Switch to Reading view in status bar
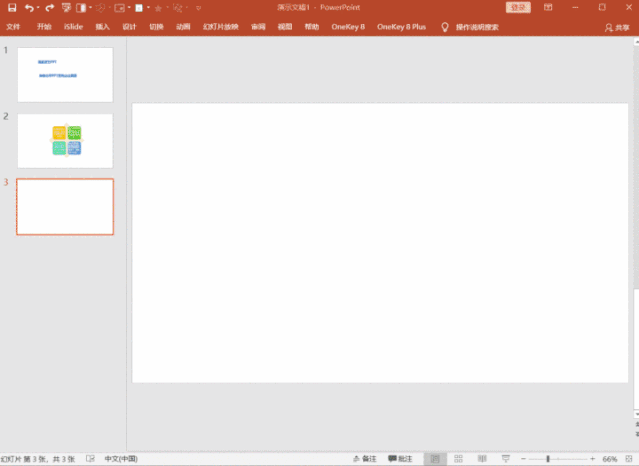 (481, 458)
